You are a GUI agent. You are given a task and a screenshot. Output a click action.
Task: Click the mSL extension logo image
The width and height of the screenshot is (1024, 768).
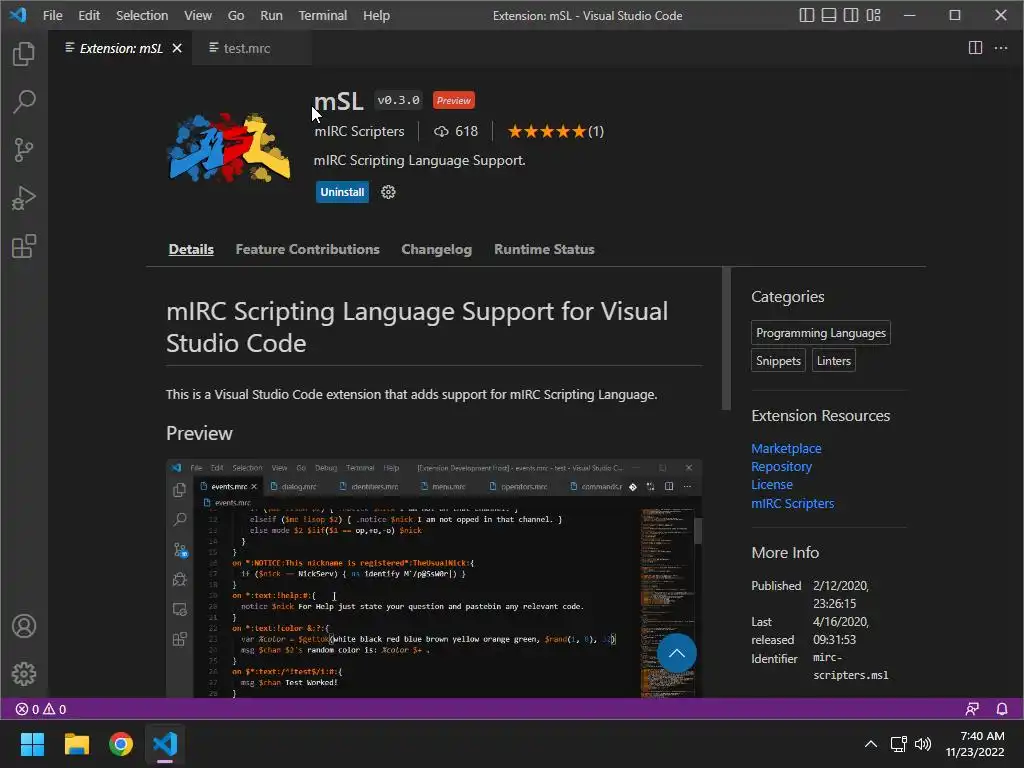(x=229, y=148)
